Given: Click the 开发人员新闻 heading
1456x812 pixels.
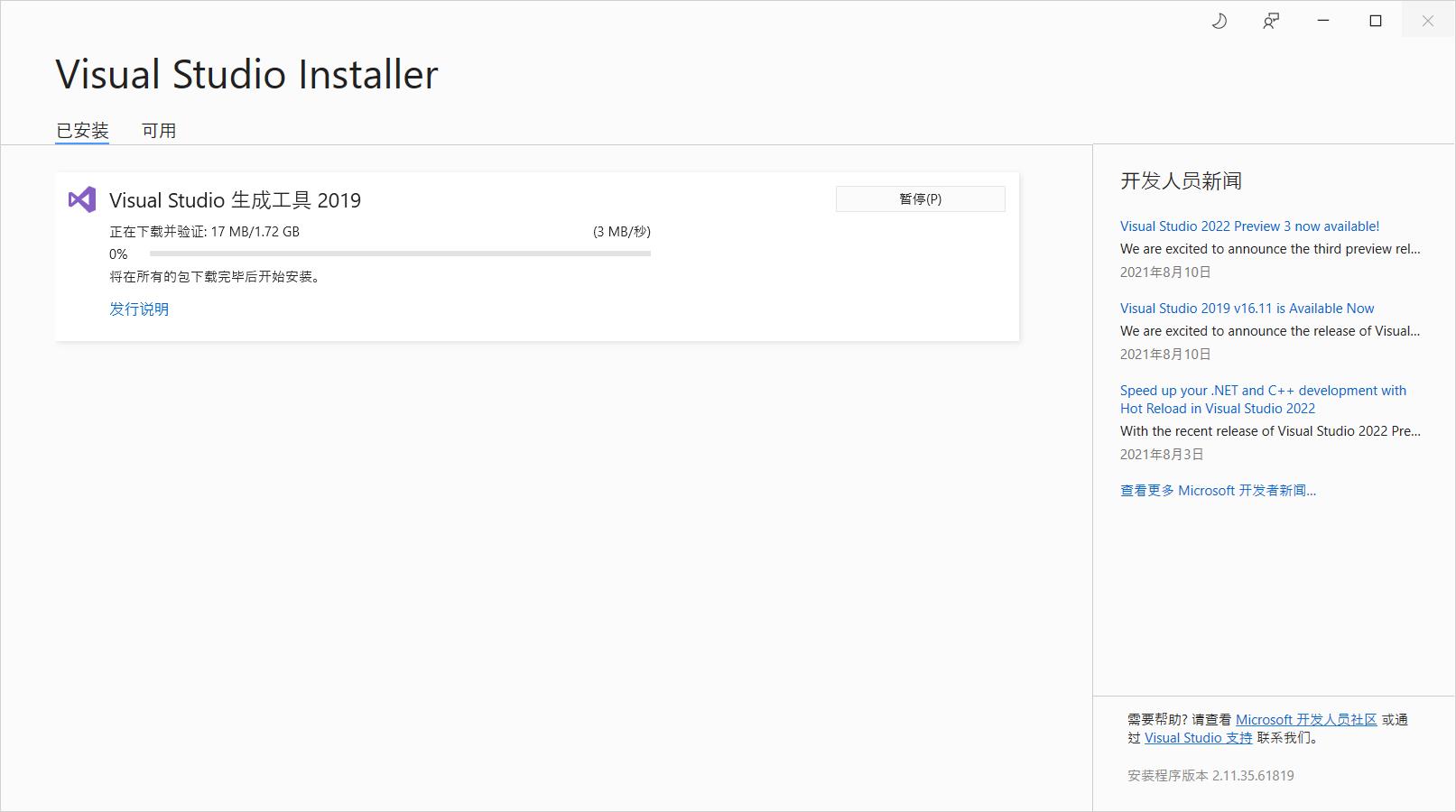Looking at the screenshot, I should [1181, 181].
